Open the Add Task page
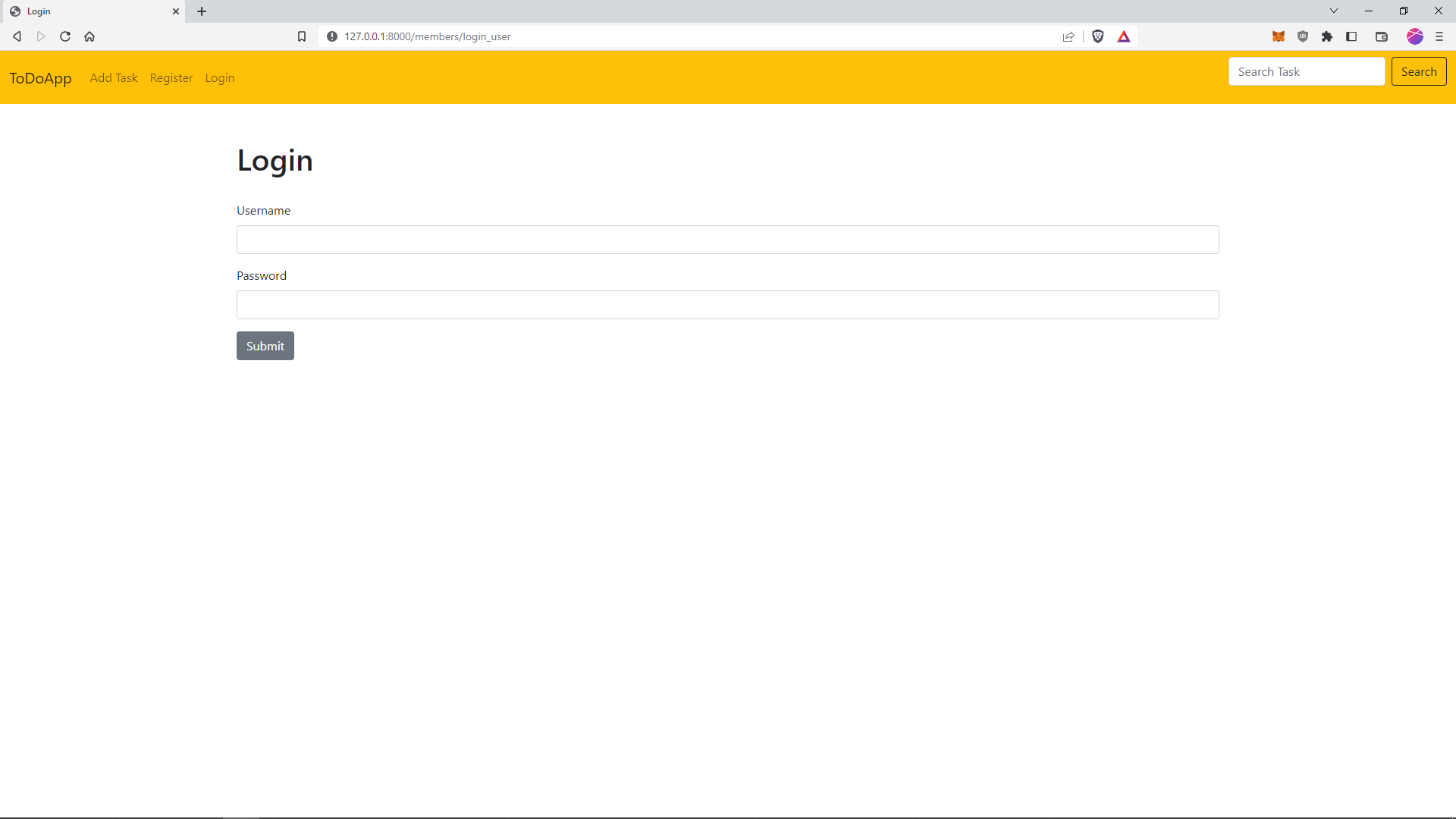 pos(114,77)
